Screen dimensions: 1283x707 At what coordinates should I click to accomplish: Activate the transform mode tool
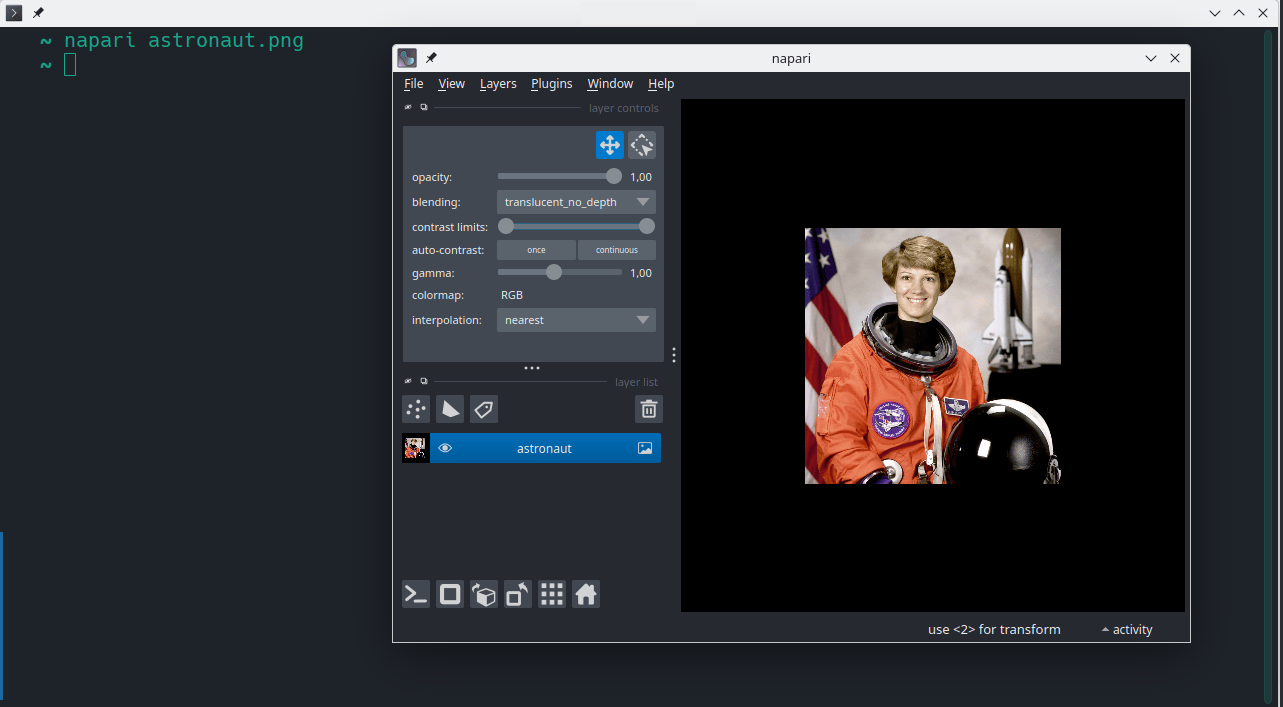point(642,145)
